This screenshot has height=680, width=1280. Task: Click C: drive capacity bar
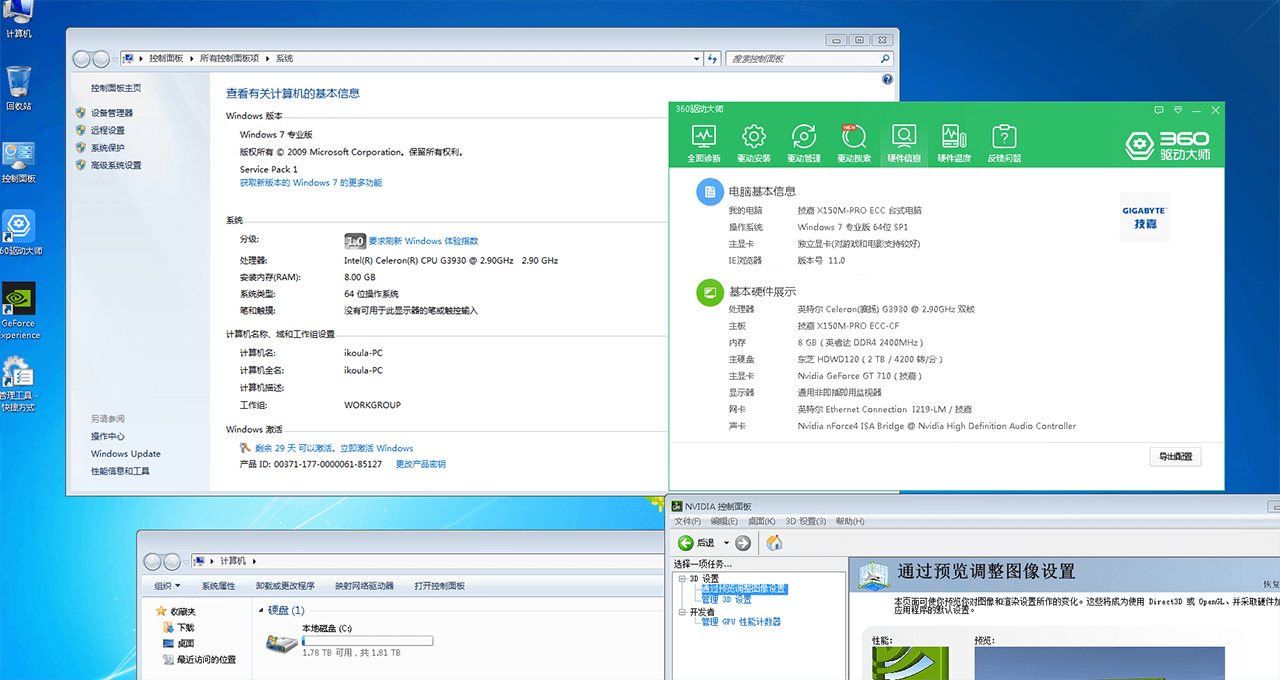[x=367, y=640]
